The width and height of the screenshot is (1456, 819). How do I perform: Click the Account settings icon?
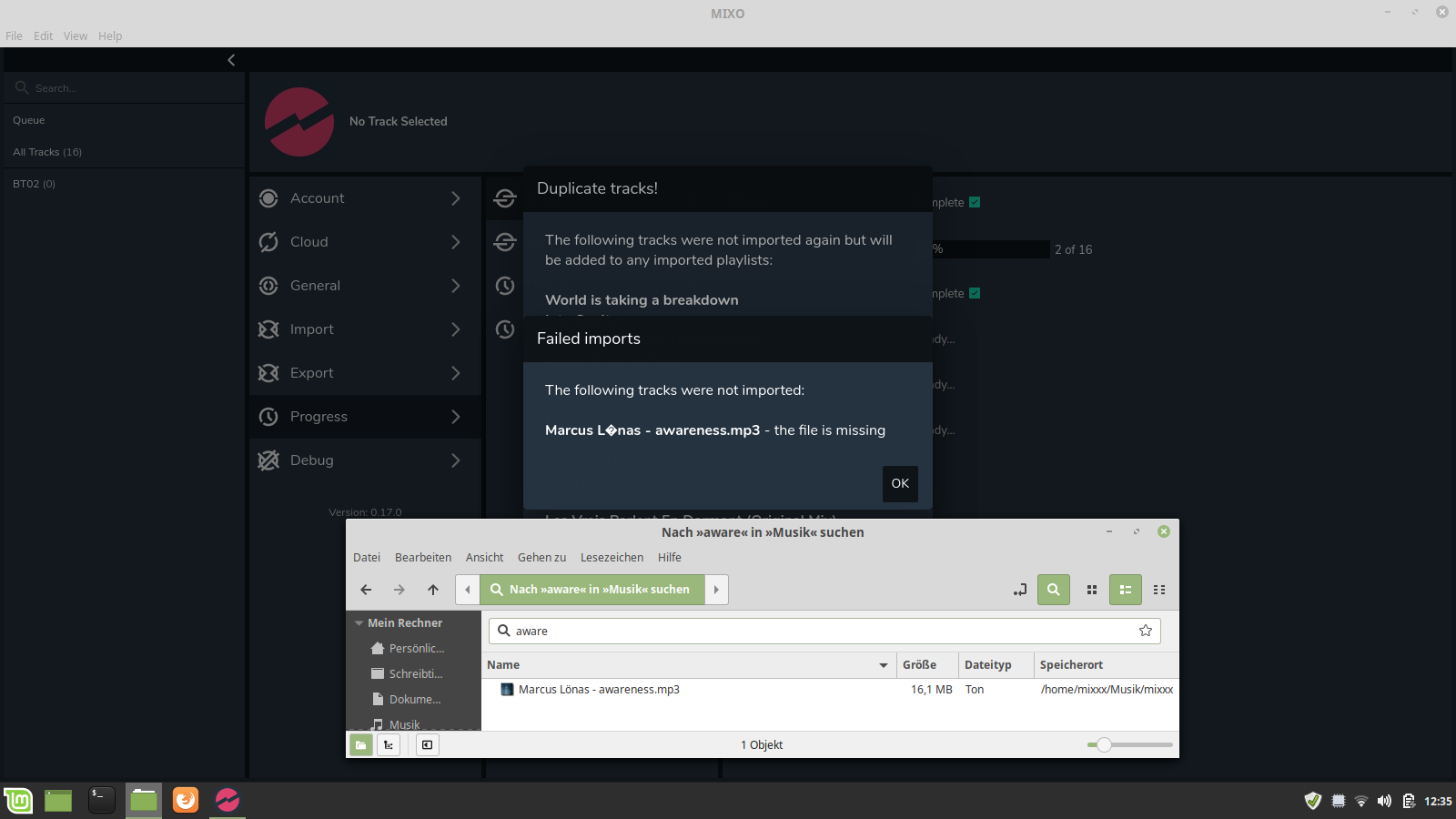(268, 198)
